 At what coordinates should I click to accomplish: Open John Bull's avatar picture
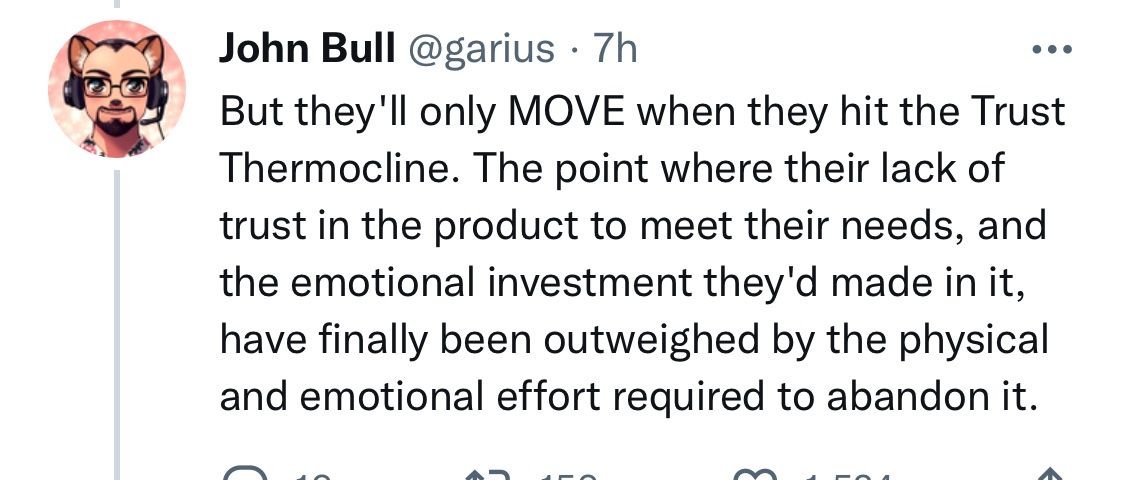point(117,89)
